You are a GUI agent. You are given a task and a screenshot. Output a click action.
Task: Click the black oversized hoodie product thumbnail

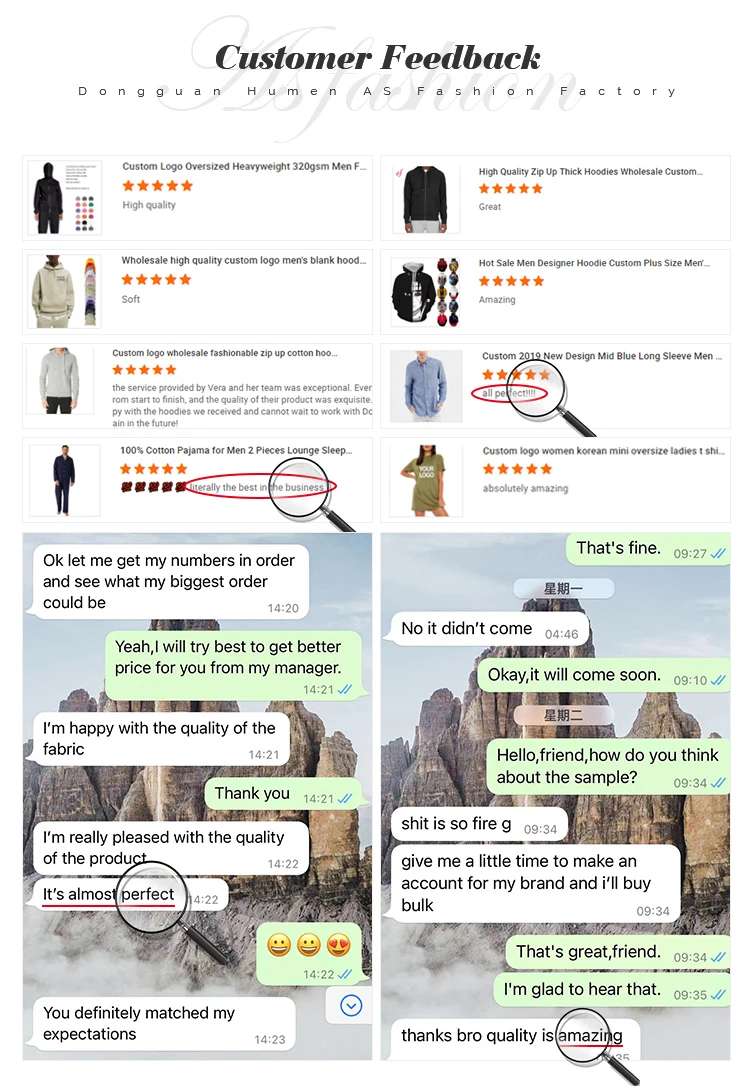pos(64,197)
